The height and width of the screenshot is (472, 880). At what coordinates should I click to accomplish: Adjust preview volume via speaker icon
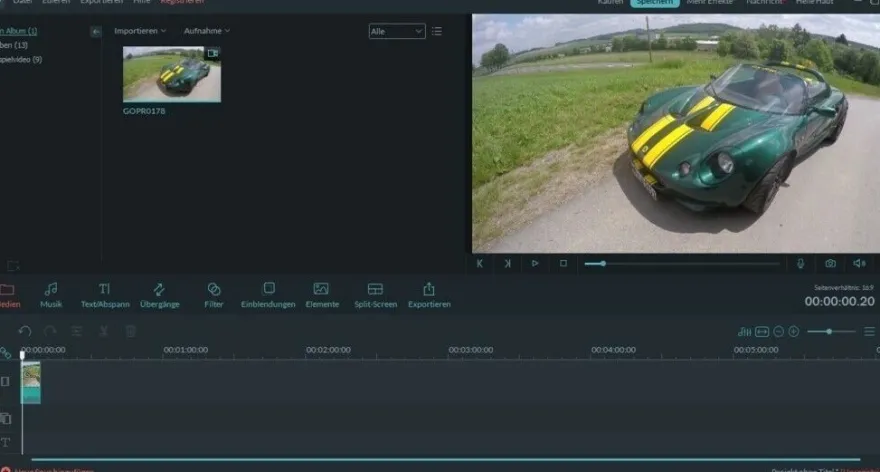pyautogui.click(x=859, y=263)
